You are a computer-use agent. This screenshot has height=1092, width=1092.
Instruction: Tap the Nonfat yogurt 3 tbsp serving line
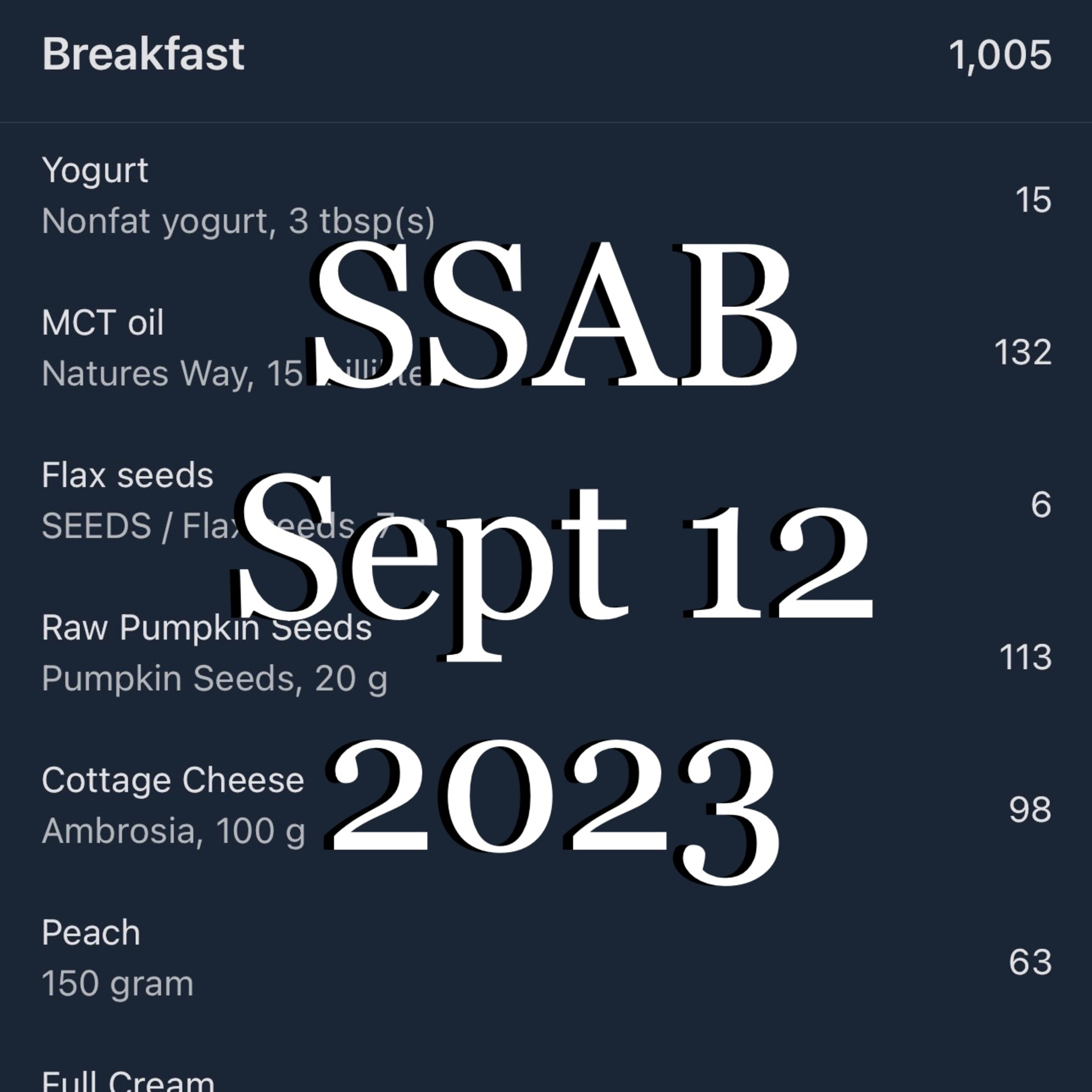pyautogui.click(x=238, y=221)
